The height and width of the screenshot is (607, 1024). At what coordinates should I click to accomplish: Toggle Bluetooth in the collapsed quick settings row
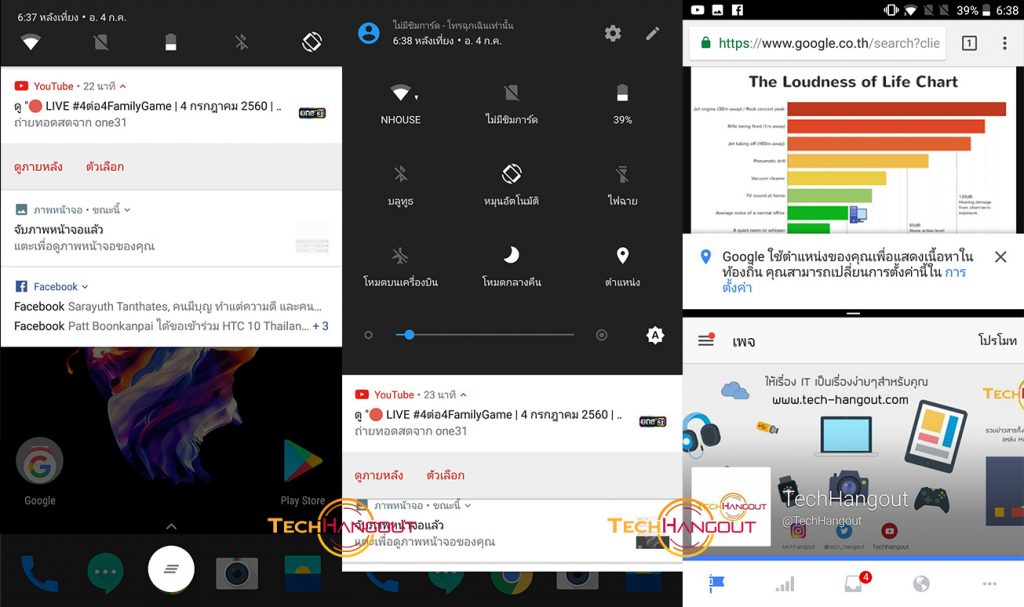coord(241,42)
